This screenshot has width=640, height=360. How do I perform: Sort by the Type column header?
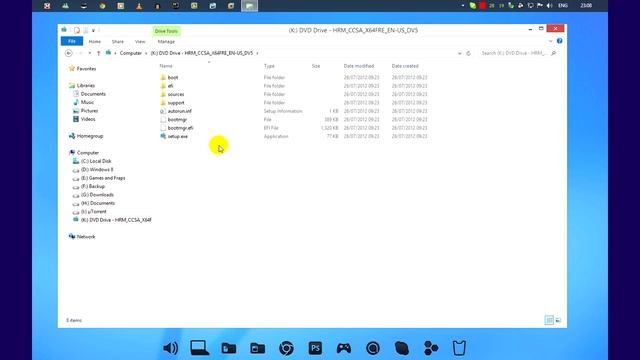pyautogui.click(x=269, y=66)
